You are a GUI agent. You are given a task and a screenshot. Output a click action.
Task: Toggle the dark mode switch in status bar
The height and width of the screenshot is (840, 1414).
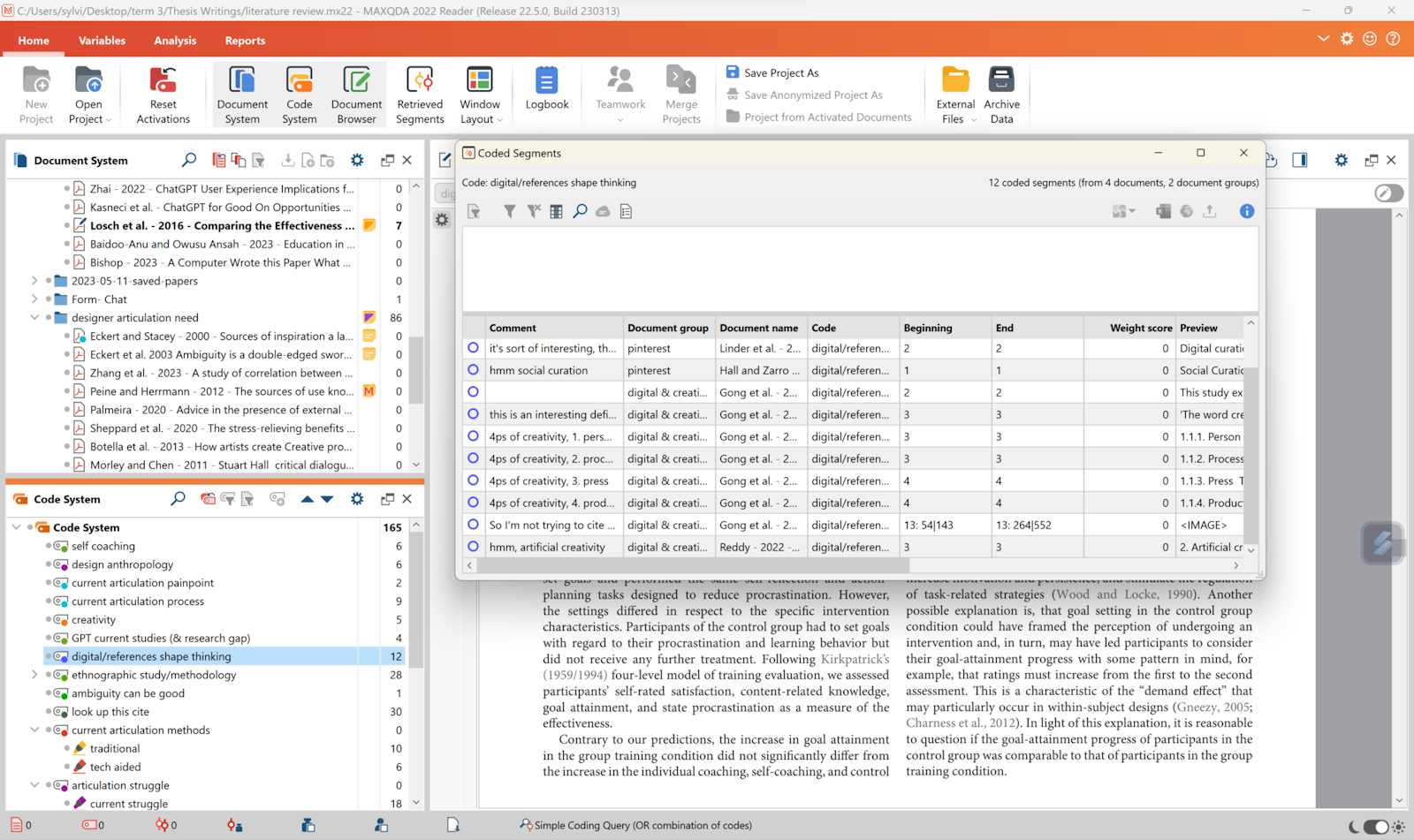(1375, 827)
